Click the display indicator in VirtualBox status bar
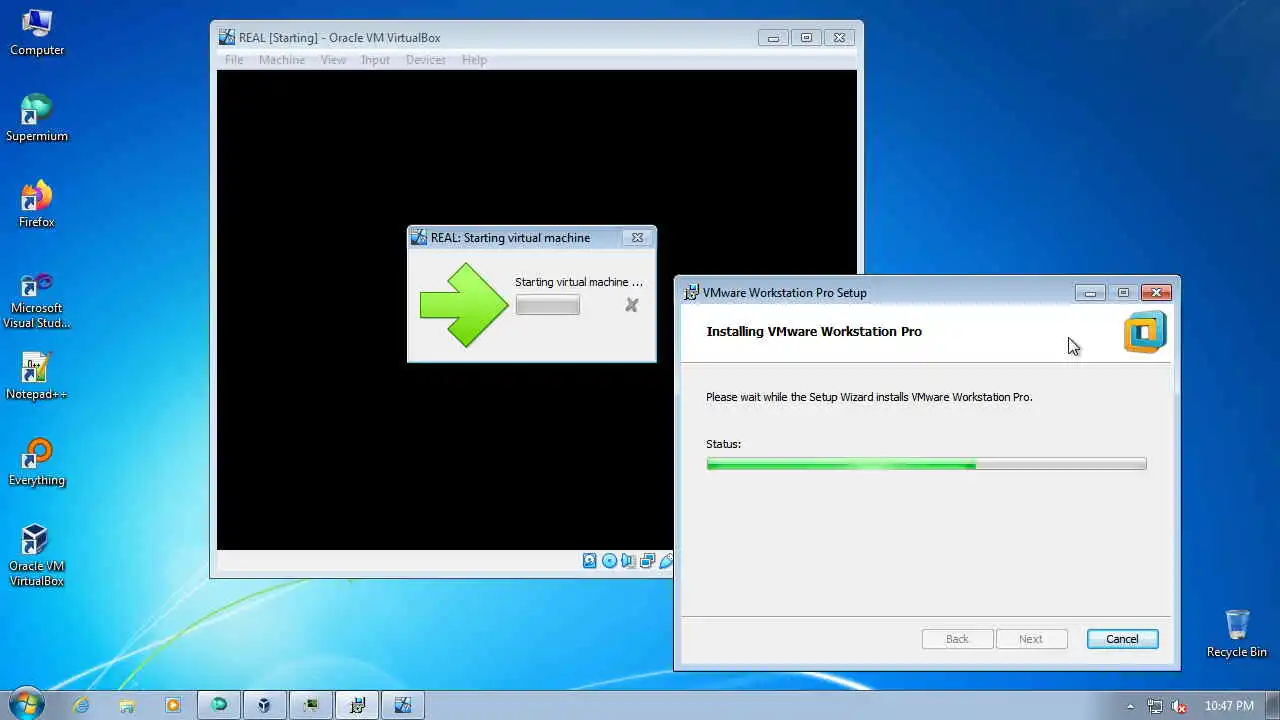The image size is (1280, 720). pyautogui.click(x=647, y=561)
